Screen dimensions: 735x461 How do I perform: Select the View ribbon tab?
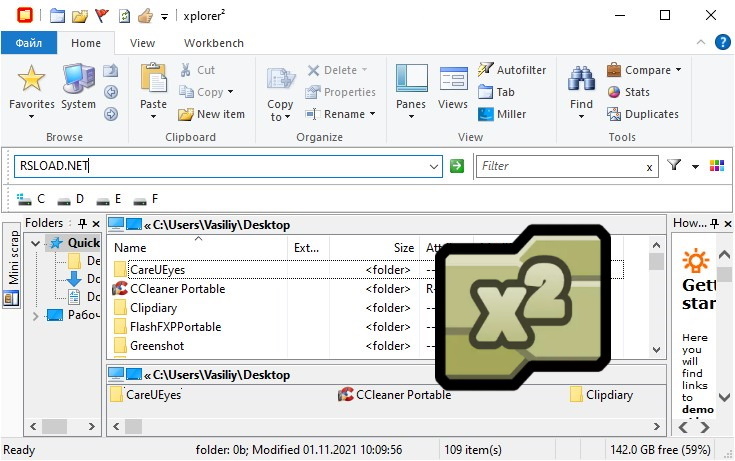point(142,43)
